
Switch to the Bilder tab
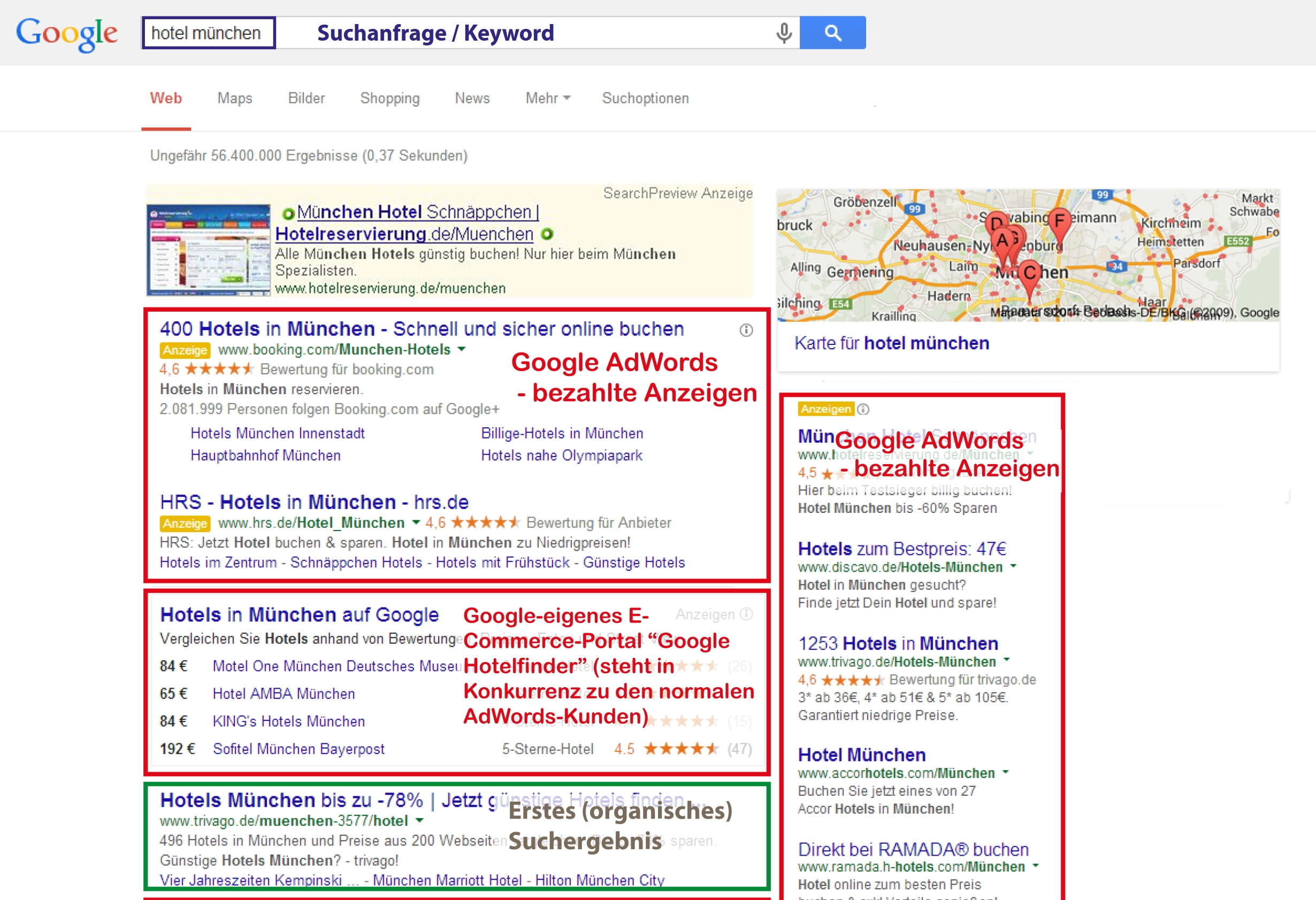tap(307, 98)
